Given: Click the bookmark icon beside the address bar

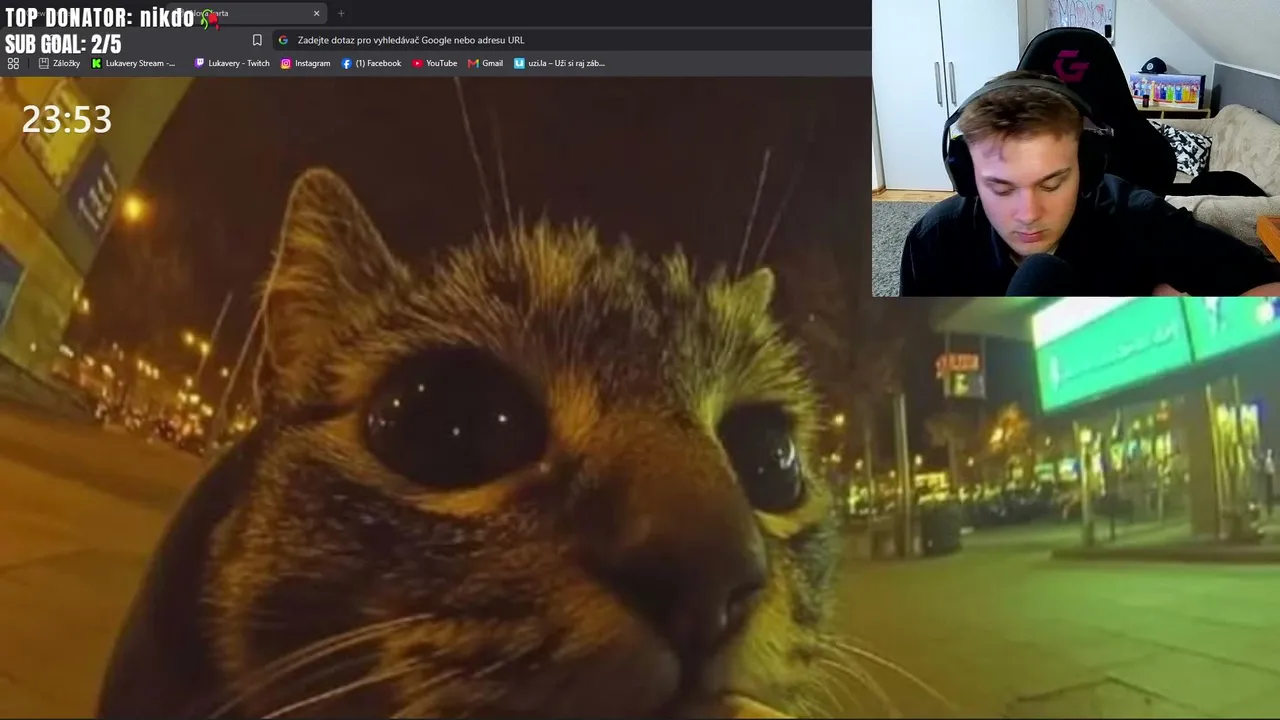Looking at the screenshot, I should pyautogui.click(x=257, y=40).
